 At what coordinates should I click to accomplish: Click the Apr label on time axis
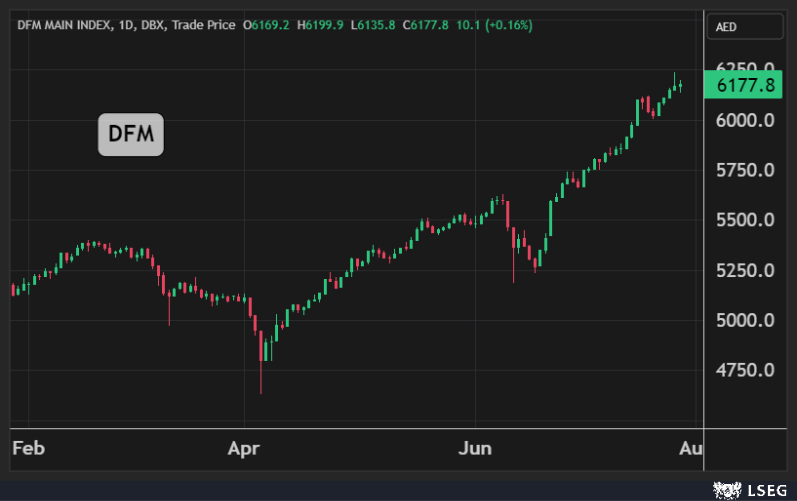[245, 448]
